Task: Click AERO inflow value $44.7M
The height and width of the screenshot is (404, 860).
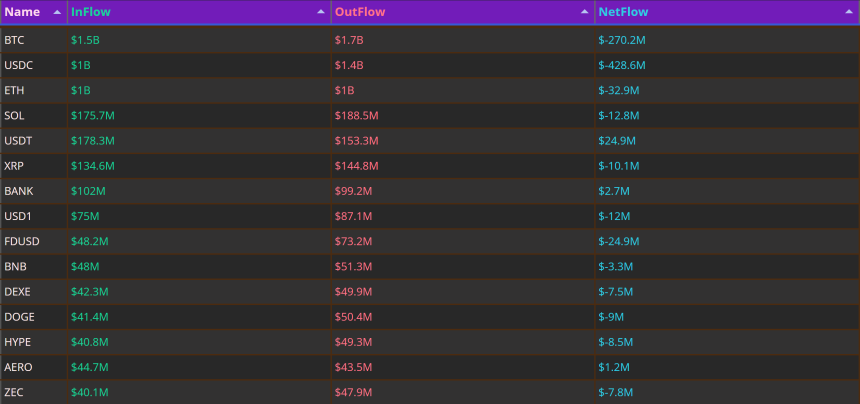Action: (x=89, y=367)
